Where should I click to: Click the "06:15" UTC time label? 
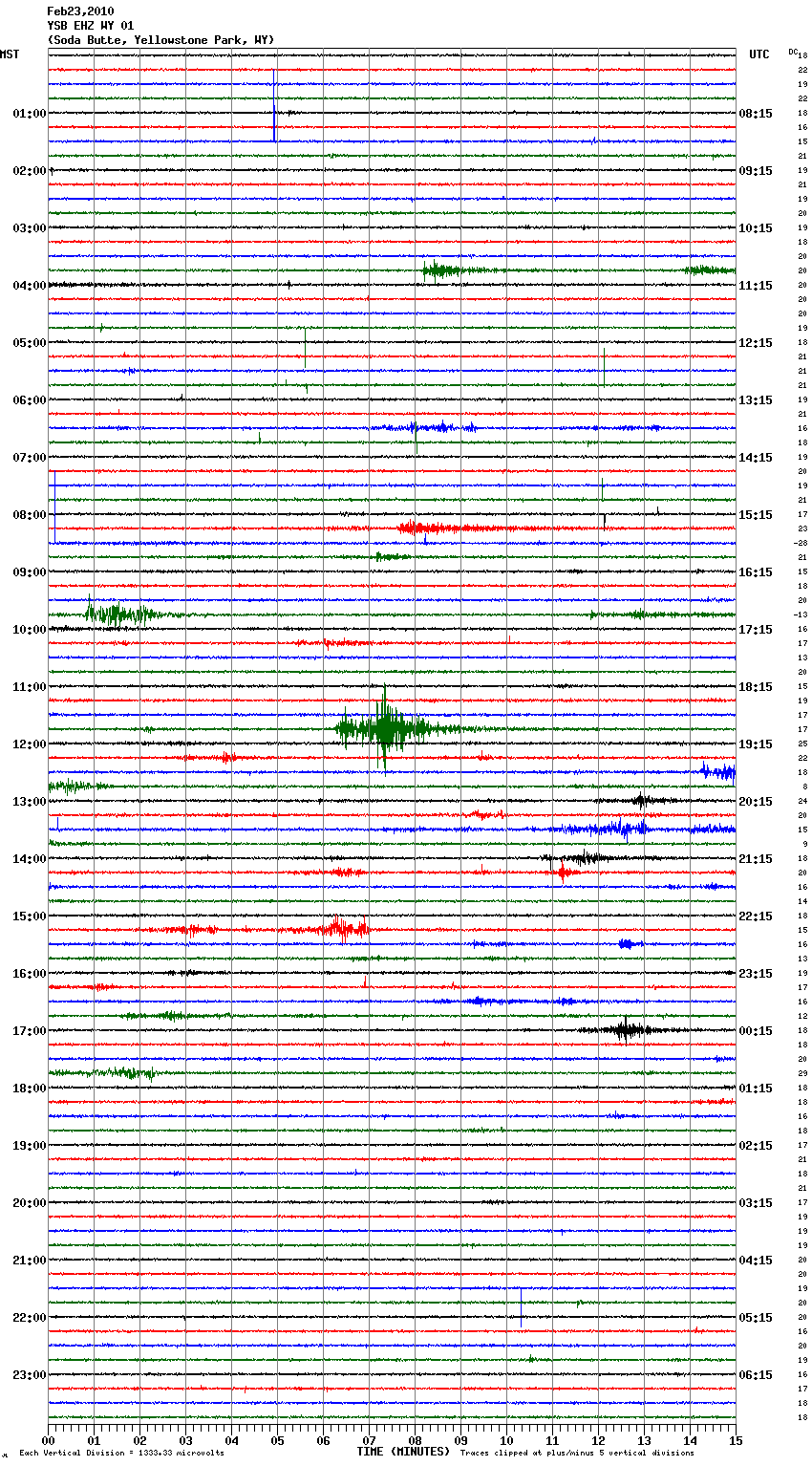[756, 1375]
